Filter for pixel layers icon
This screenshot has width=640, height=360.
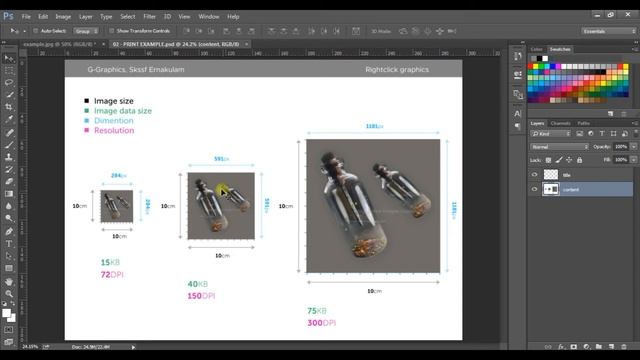coord(580,133)
